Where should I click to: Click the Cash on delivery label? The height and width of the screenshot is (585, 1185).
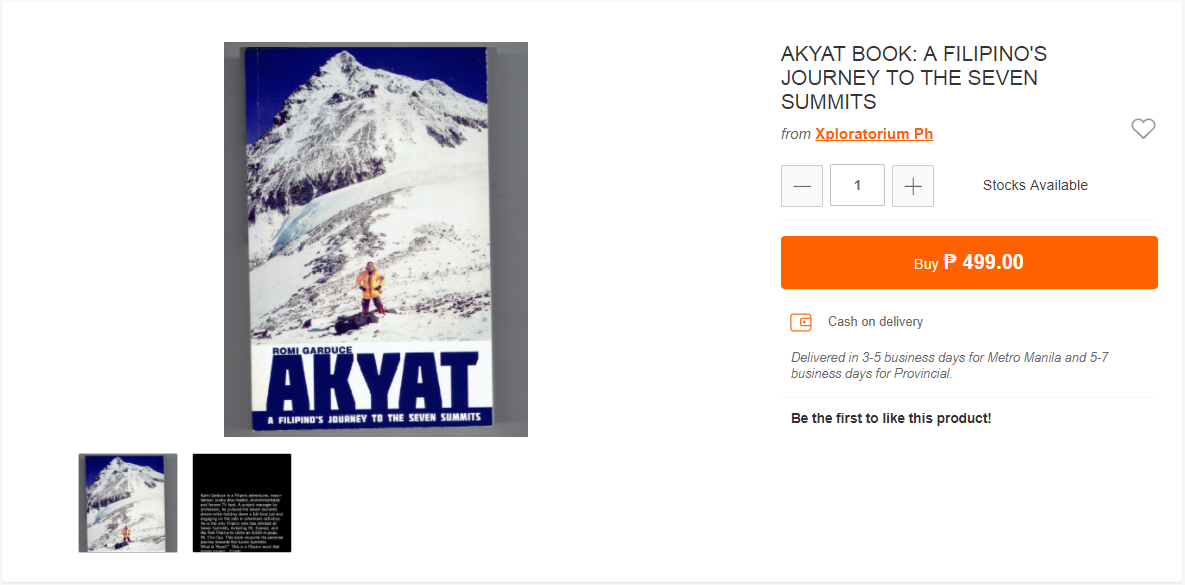point(875,321)
